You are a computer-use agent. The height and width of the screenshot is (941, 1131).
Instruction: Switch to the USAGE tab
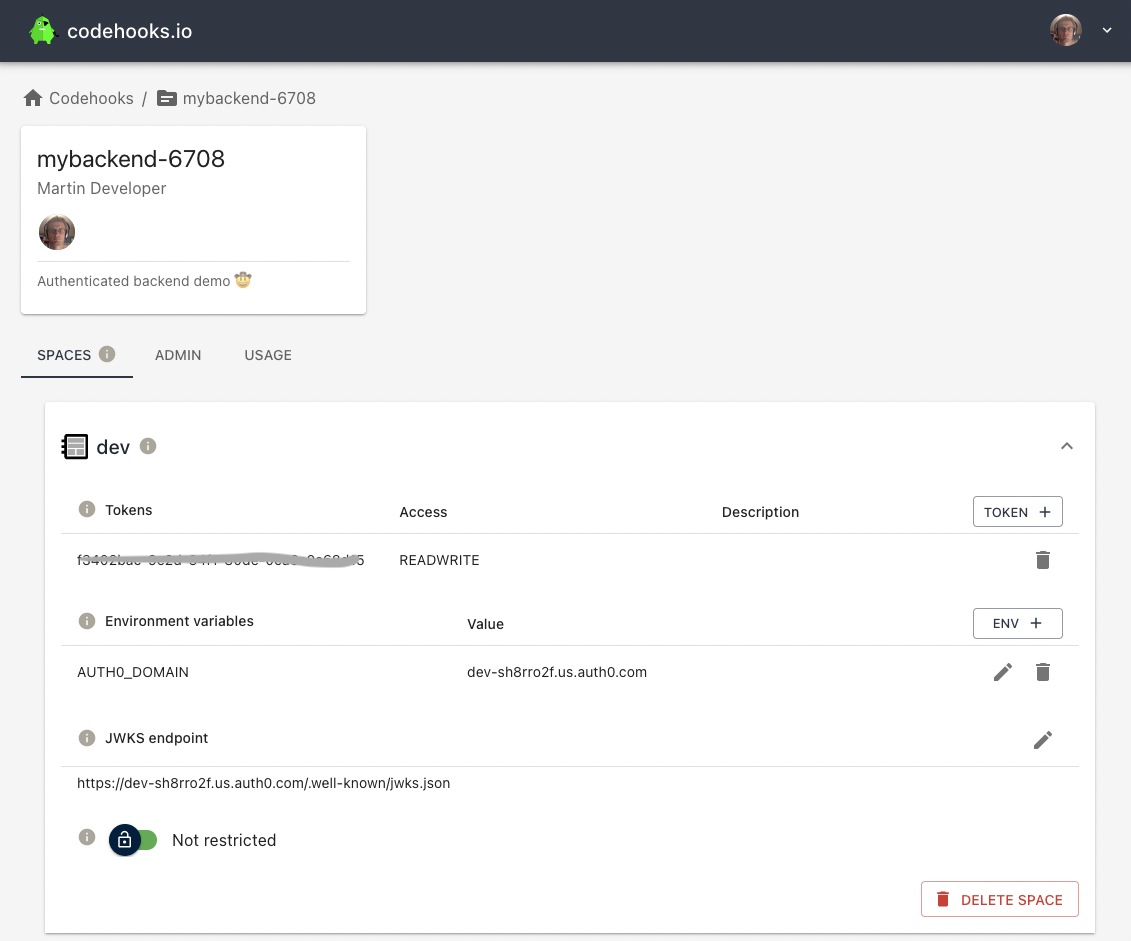pos(268,355)
